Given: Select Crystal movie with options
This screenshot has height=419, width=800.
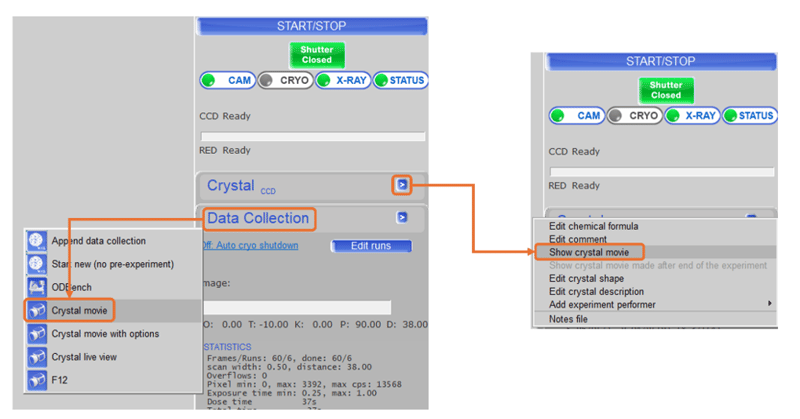Looking at the screenshot, I should (113, 334).
